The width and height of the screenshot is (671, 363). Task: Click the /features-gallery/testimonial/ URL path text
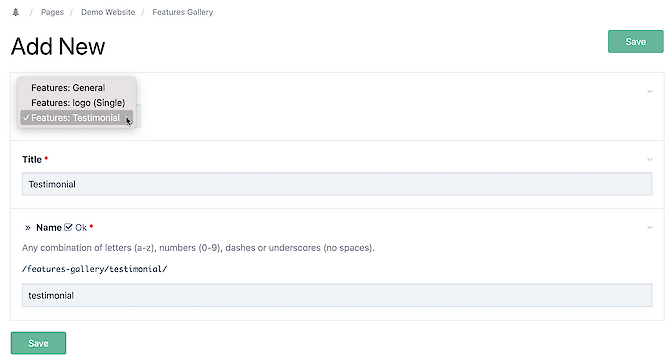[95, 269]
